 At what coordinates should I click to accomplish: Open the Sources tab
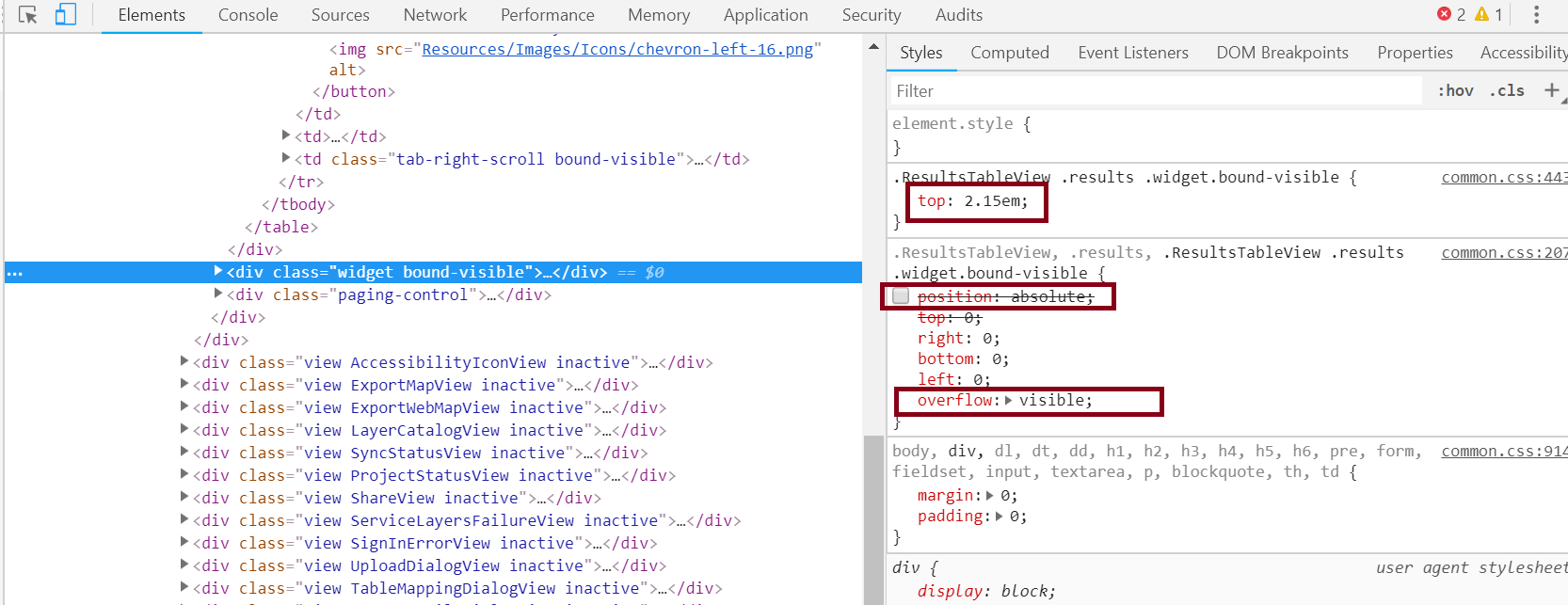click(340, 15)
